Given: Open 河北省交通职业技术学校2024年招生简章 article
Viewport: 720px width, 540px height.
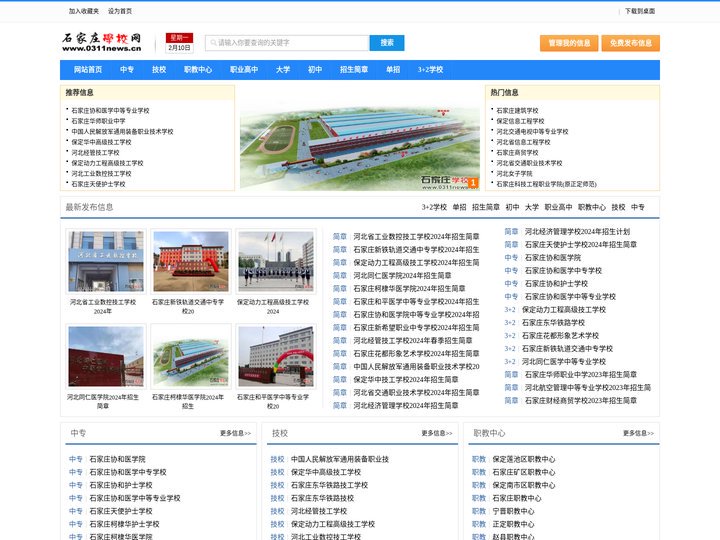Looking at the screenshot, I should coord(416,393).
